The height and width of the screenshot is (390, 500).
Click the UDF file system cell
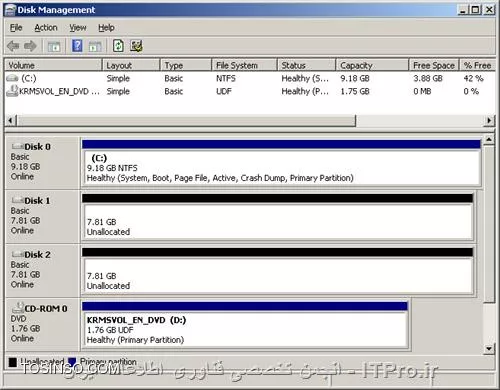[x=224, y=91]
